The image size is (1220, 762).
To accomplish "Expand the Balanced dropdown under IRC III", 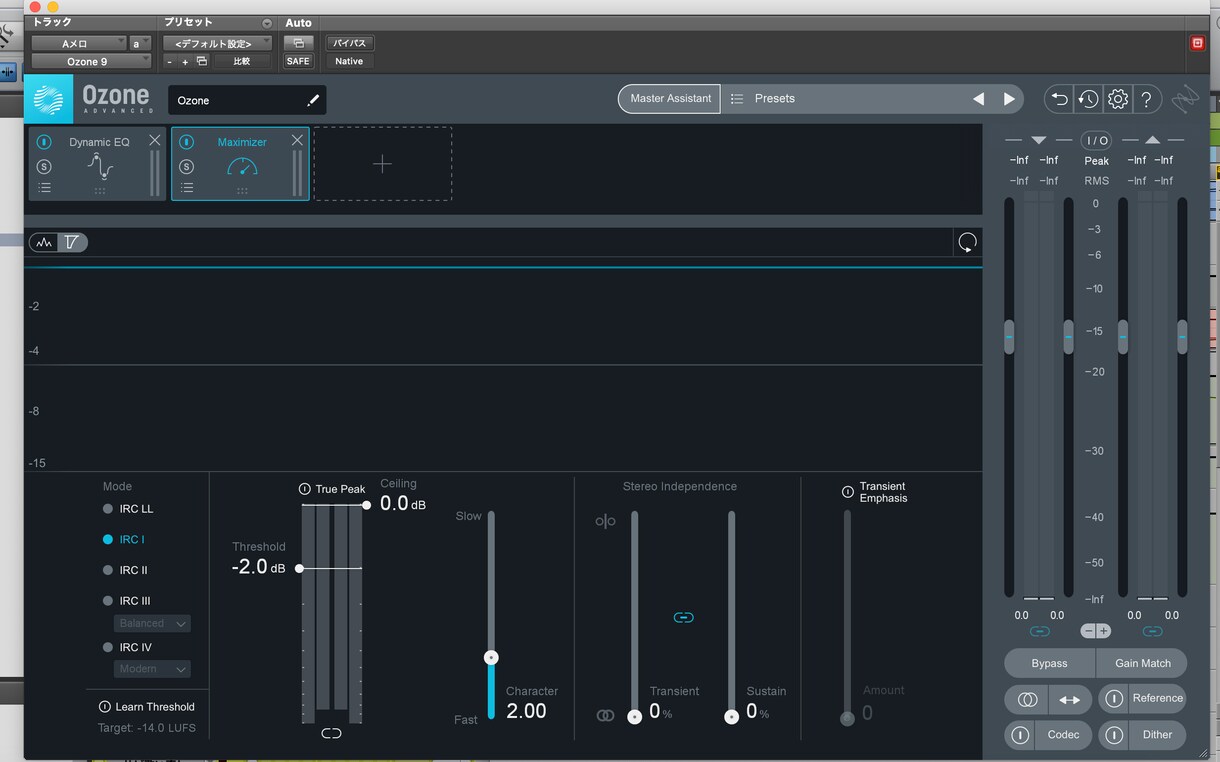I will [153, 623].
